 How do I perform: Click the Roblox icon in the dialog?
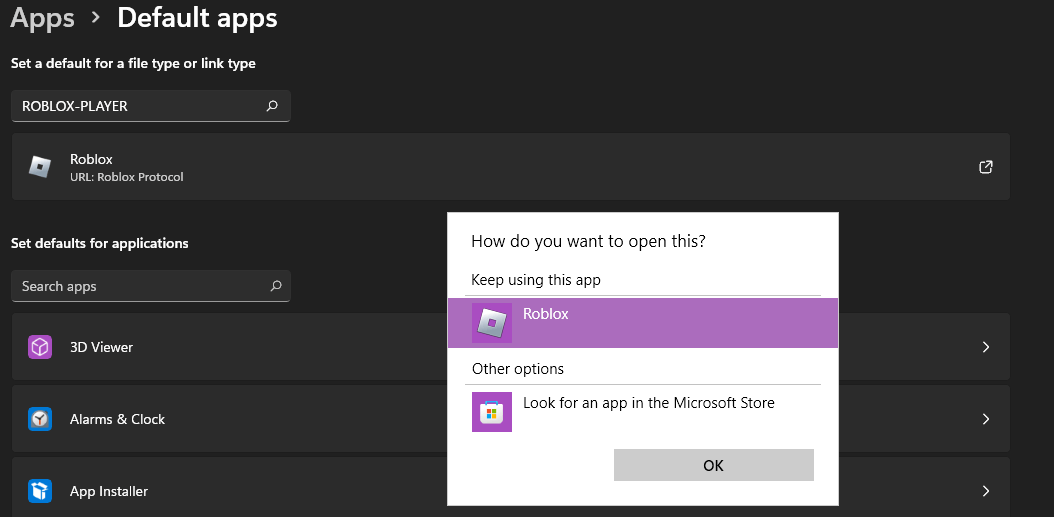point(491,323)
